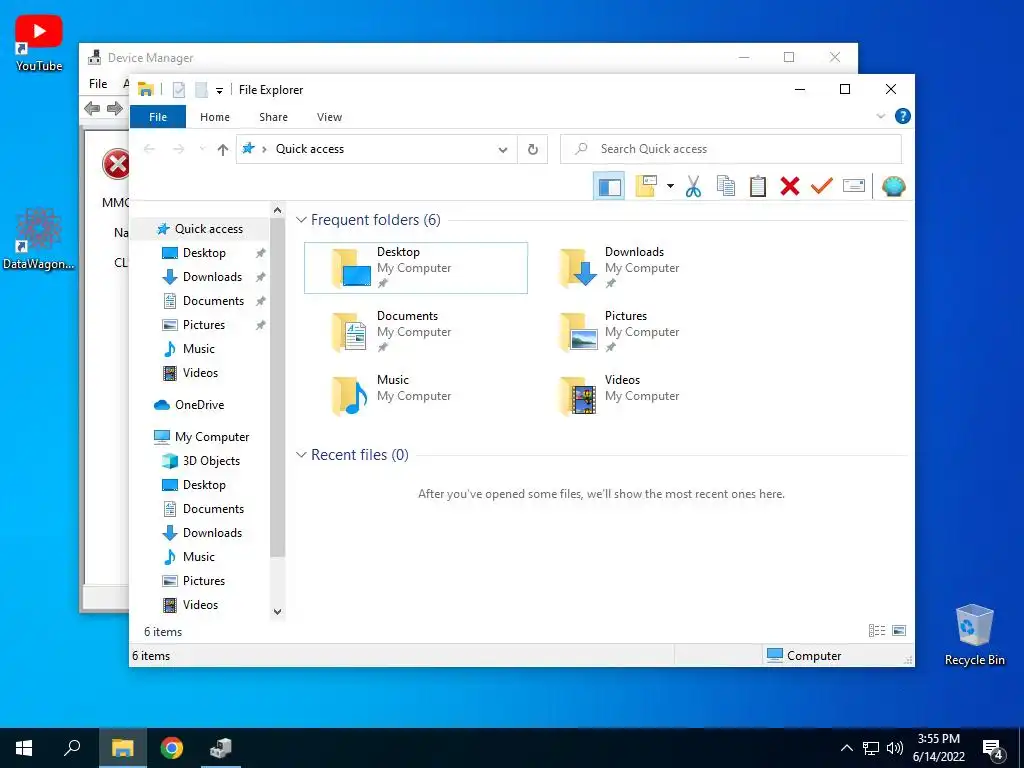The image size is (1024, 768).
Task: Click the File Explorer taskbar button
Action: [x=122, y=748]
